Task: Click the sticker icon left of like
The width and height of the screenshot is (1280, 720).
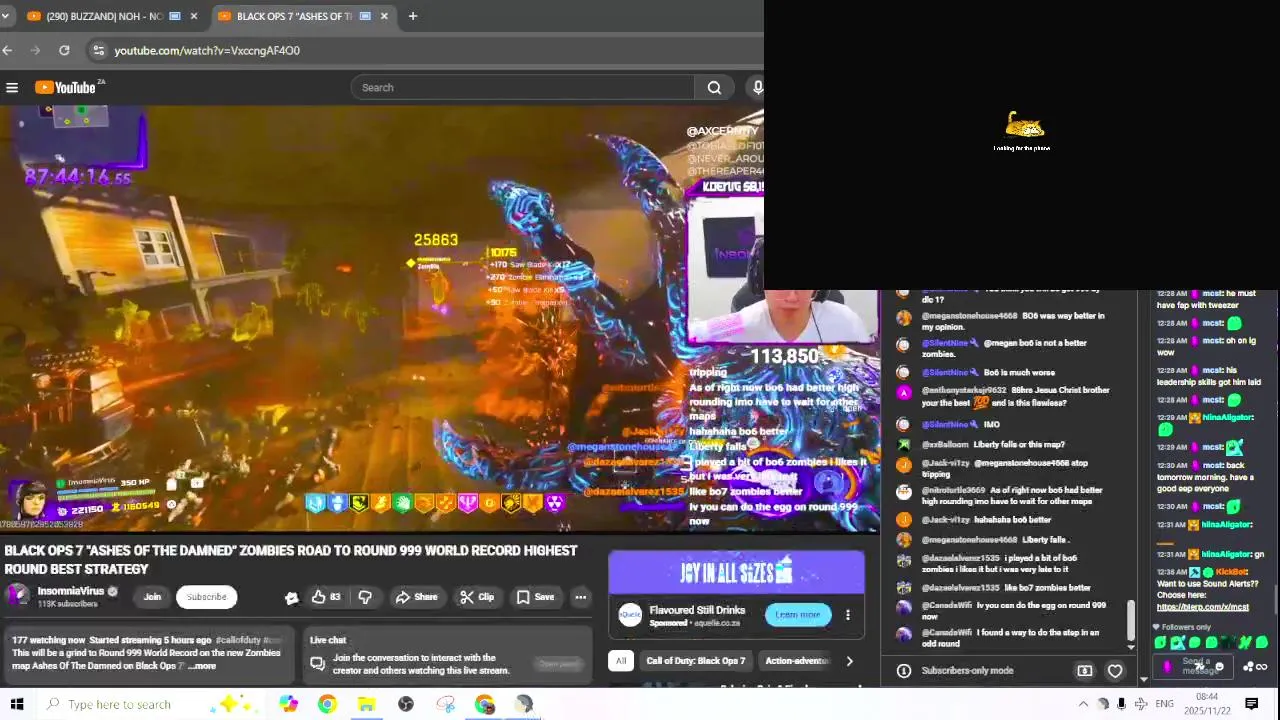Action: (291, 598)
